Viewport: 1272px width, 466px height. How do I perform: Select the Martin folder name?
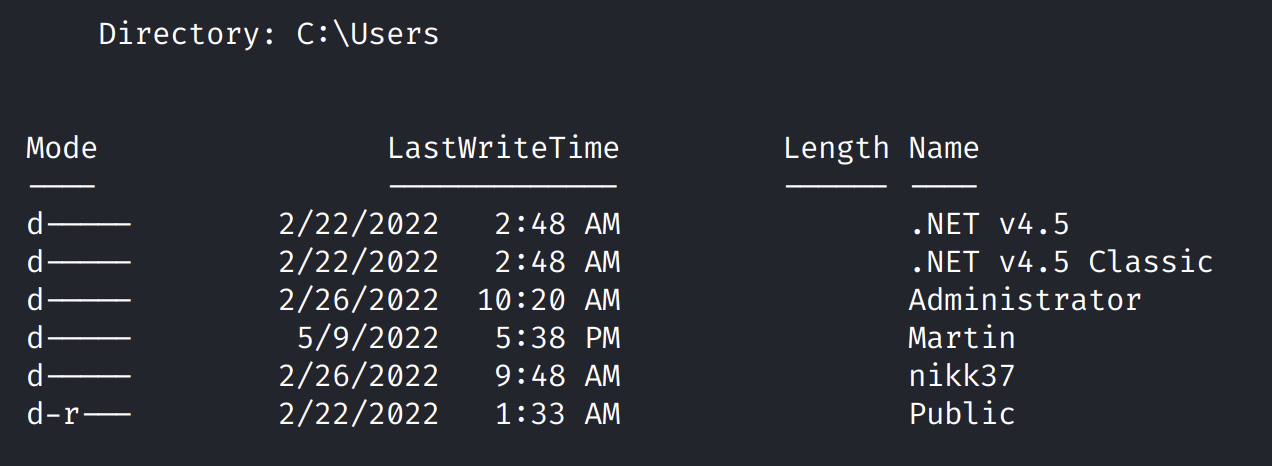(961, 338)
